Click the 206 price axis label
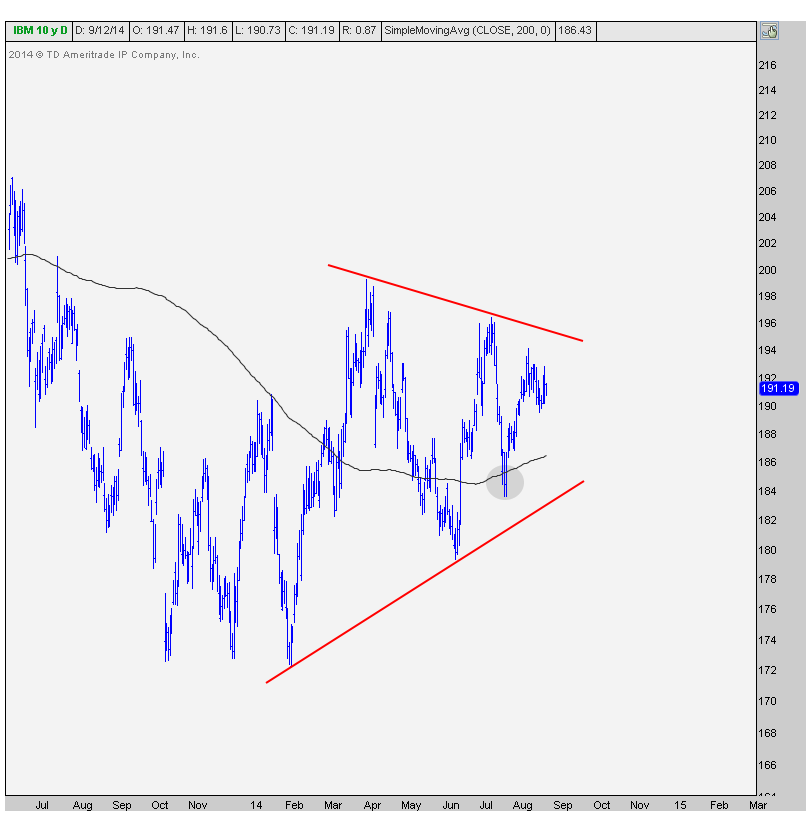The image size is (810, 834). (x=767, y=191)
